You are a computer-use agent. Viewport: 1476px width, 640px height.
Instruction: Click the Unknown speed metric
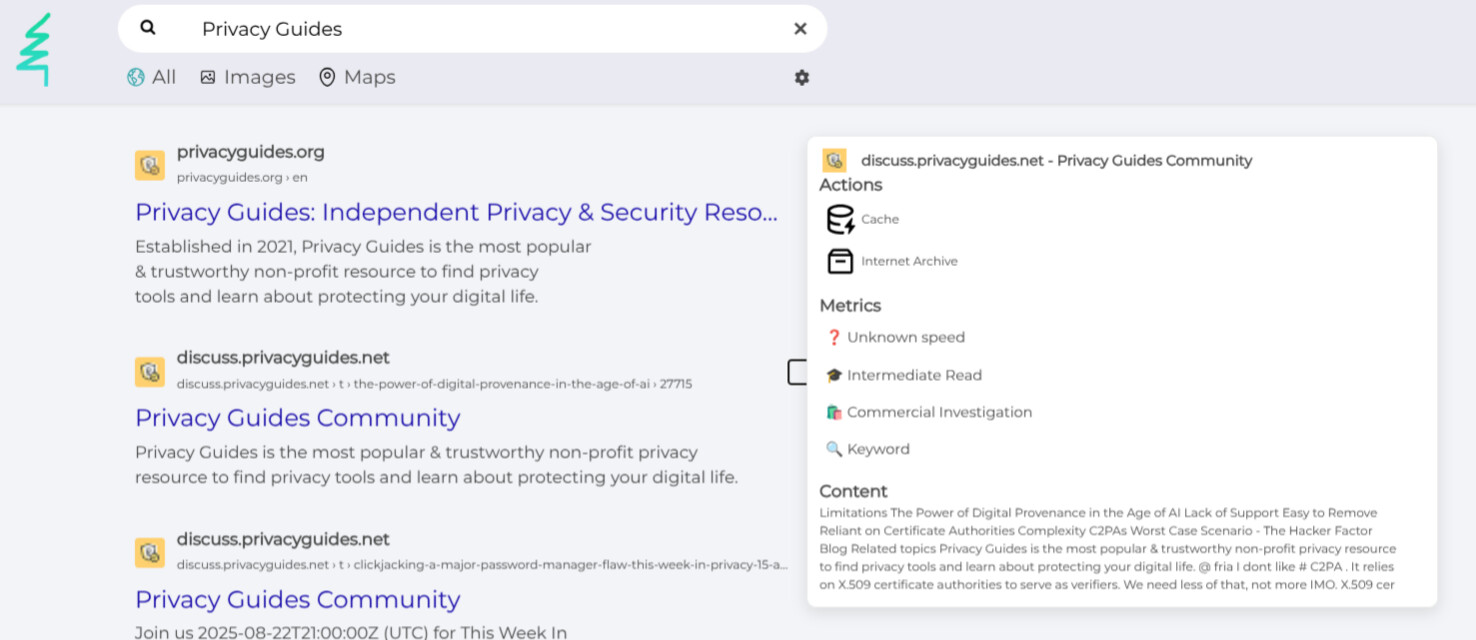[x=895, y=337]
